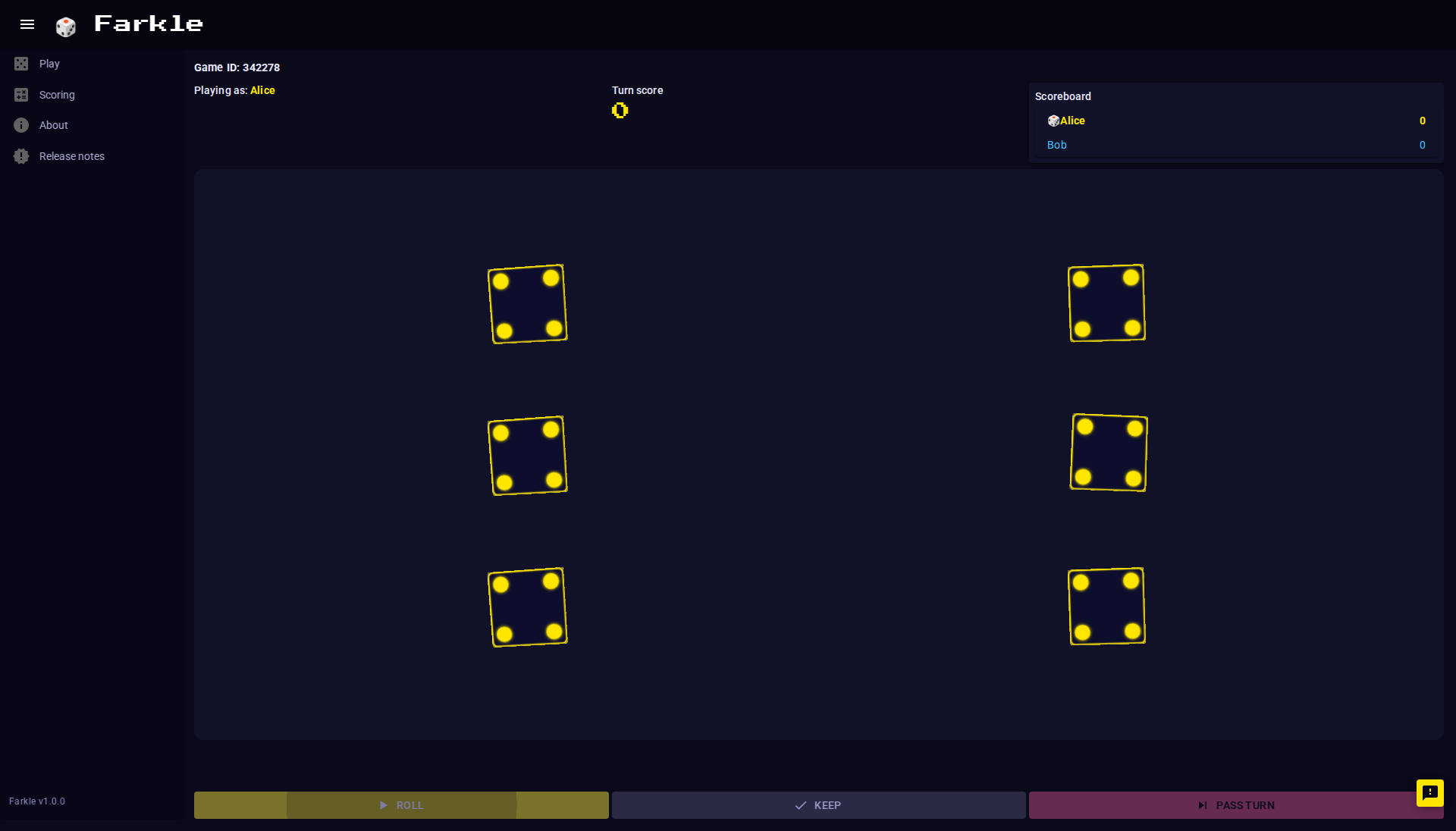Select the bottom-left four-pip die
Viewport: 1456px width, 831px height.
528,607
